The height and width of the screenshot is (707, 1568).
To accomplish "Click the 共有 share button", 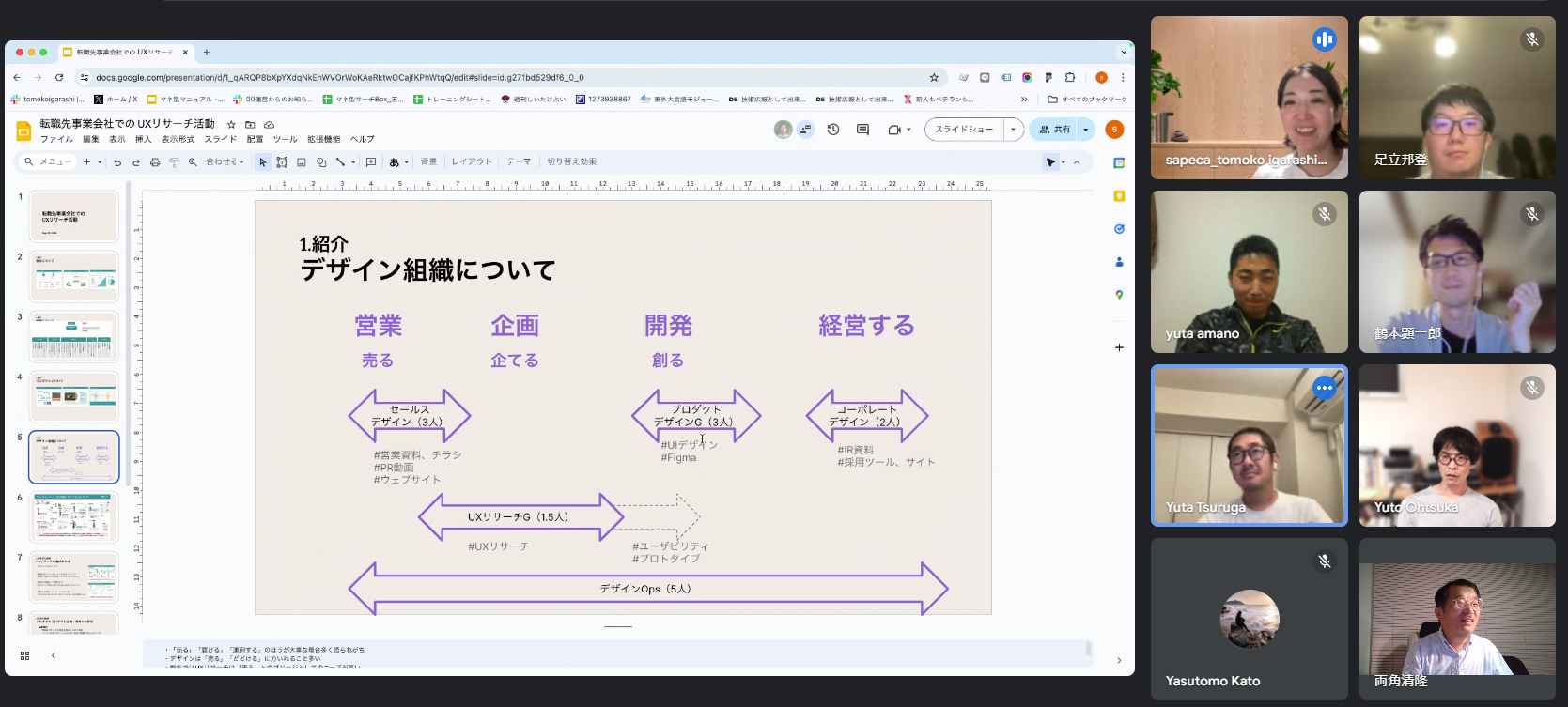I will [x=1055, y=130].
